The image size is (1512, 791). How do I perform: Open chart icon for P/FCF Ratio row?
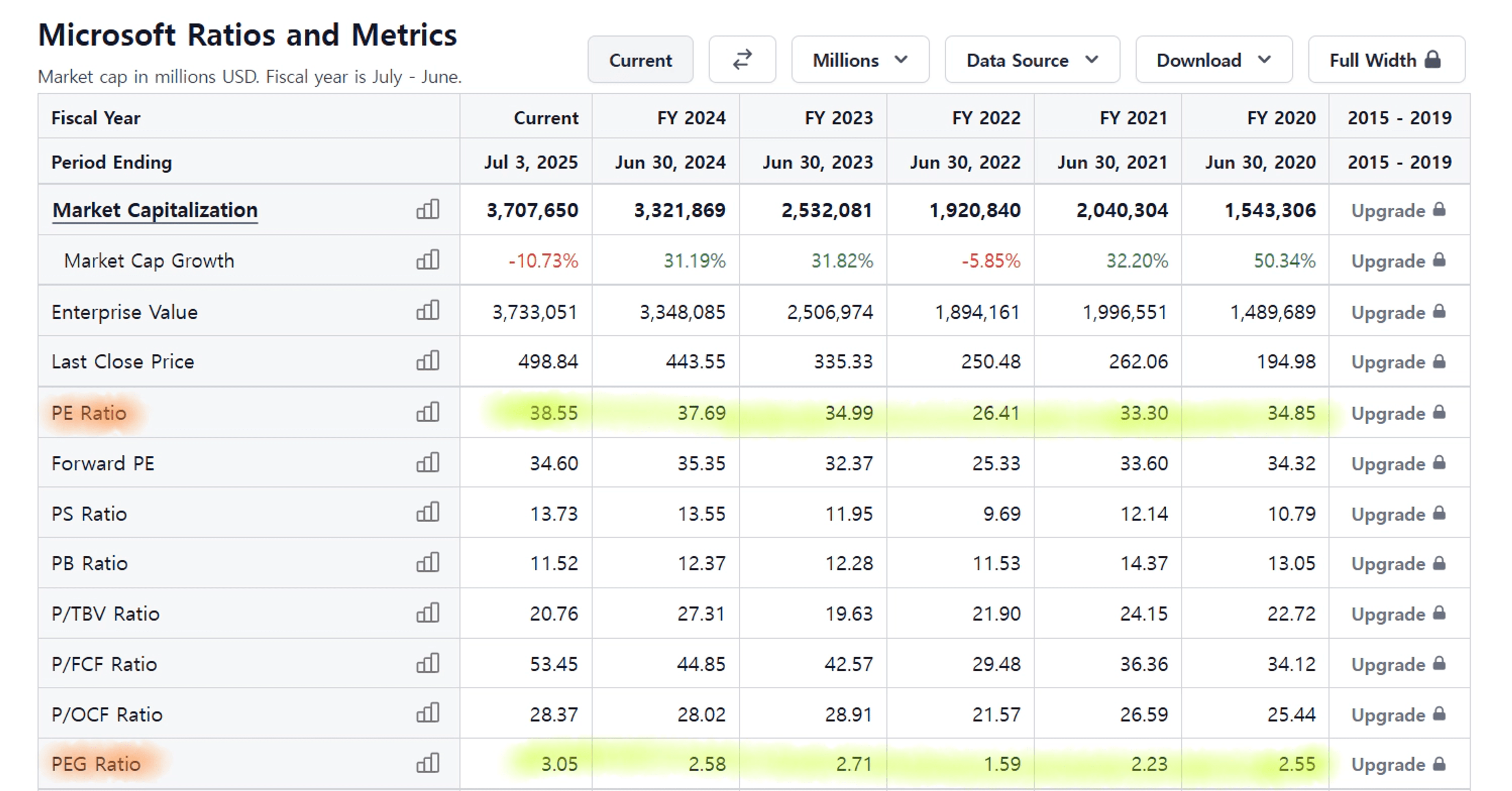[428, 663]
